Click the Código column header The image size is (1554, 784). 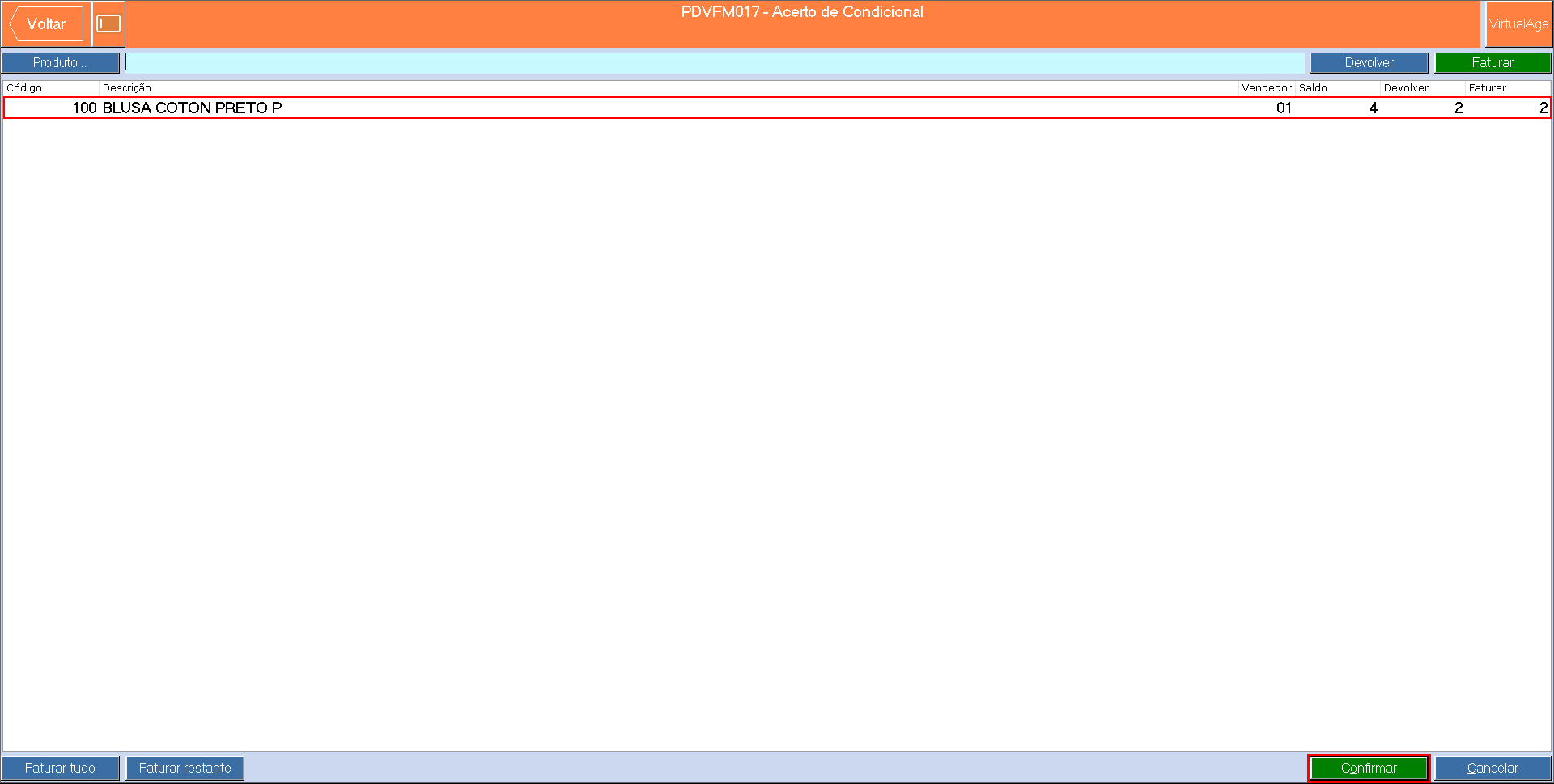[x=24, y=87]
